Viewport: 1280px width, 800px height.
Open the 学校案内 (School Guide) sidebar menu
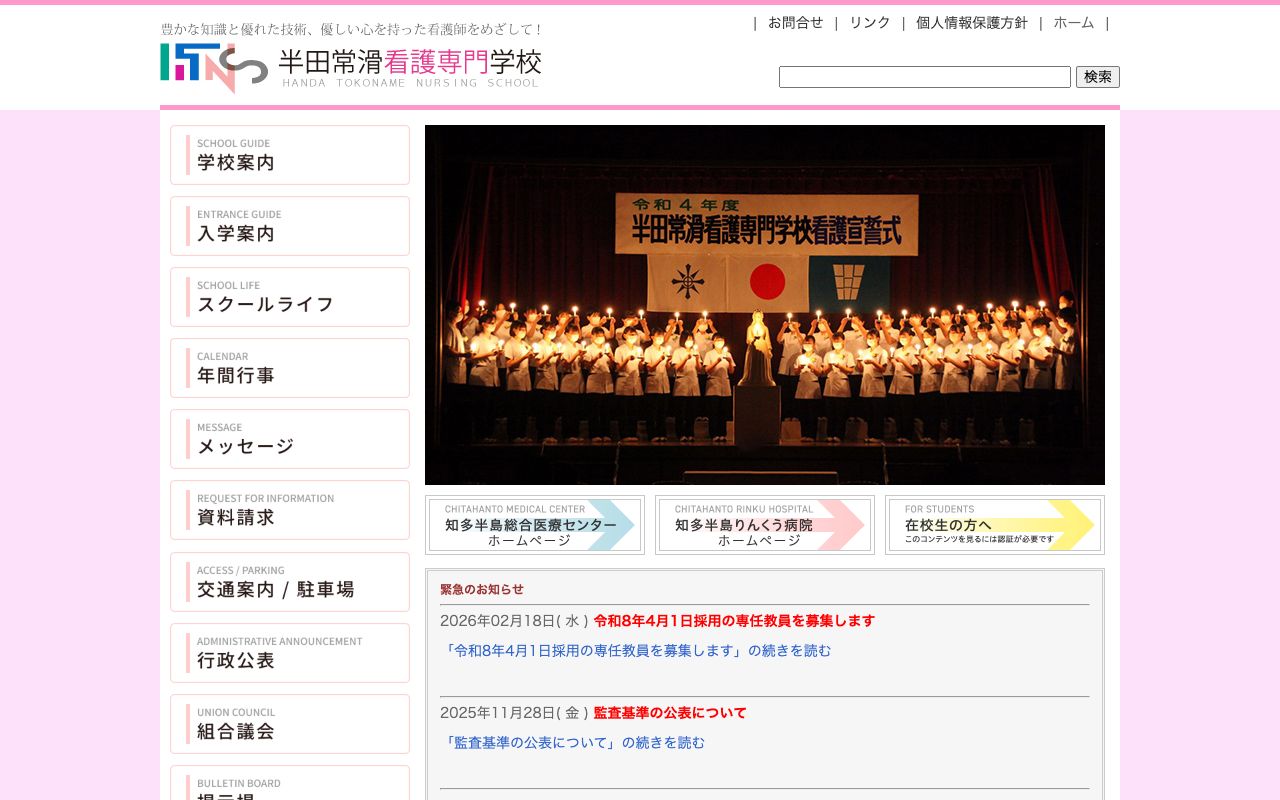[290, 155]
